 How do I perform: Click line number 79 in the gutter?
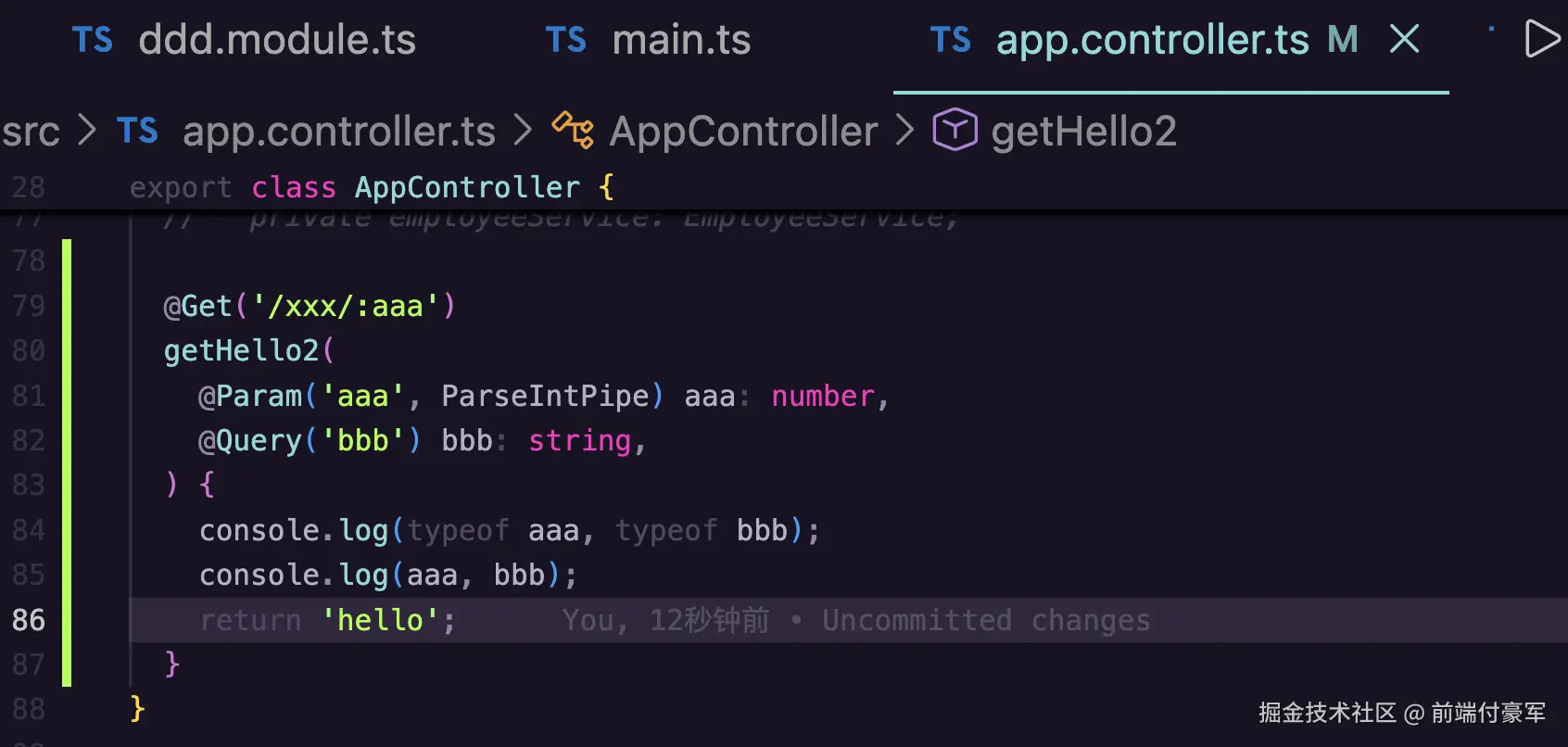click(29, 306)
